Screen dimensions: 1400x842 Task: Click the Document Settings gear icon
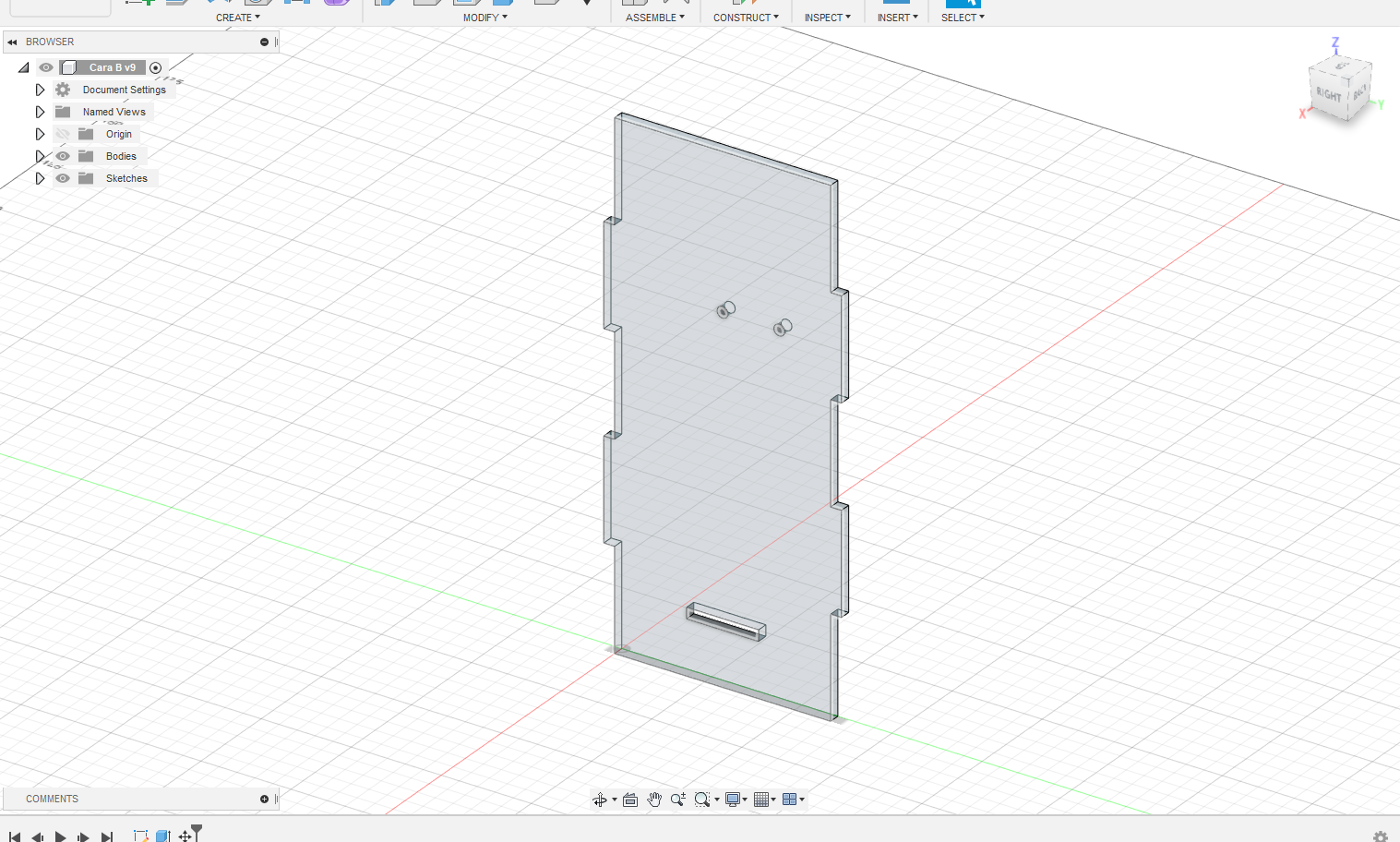pos(63,90)
